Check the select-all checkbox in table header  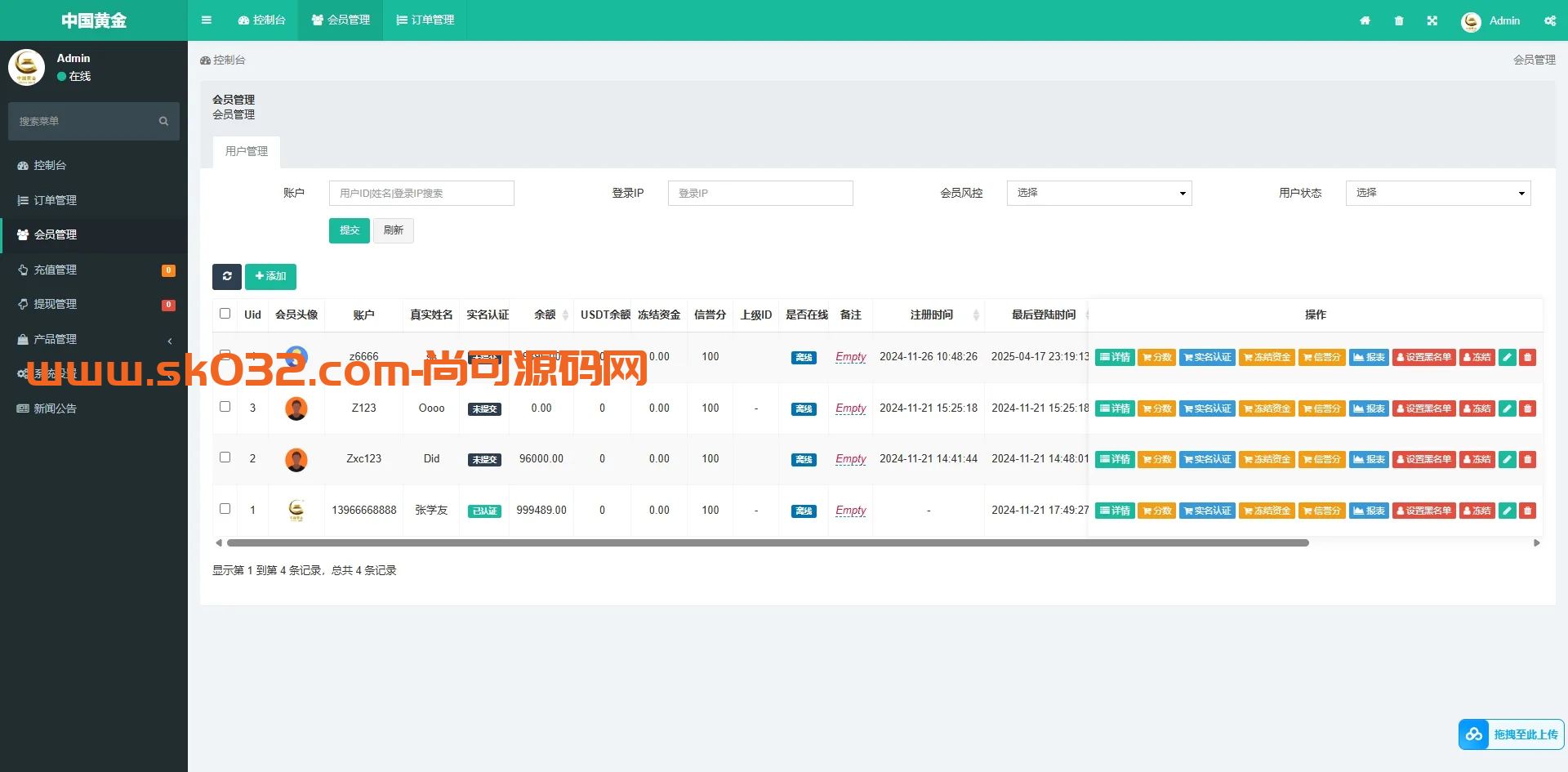coord(225,314)
